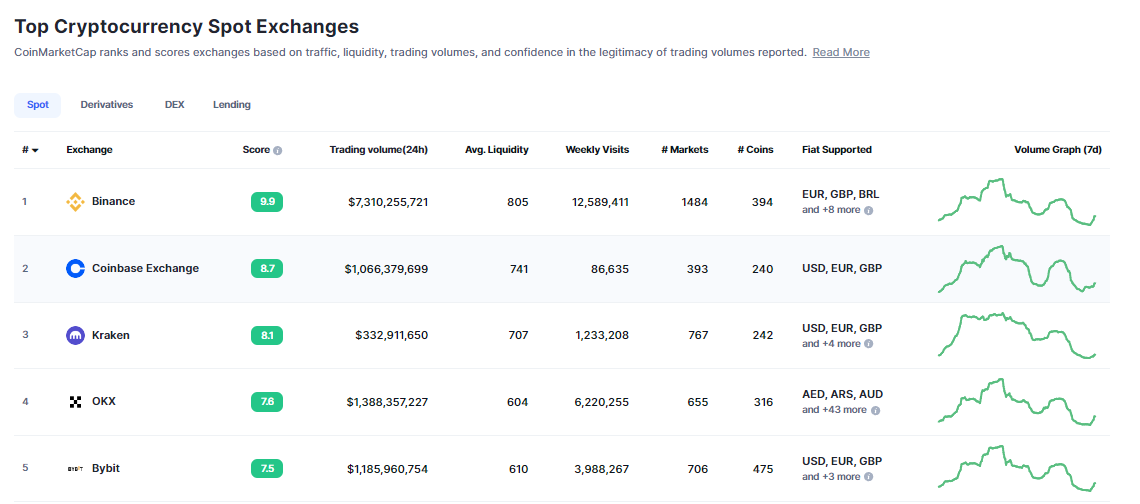Click Kraken's 7-day volume graph
The height and width of the screenshot is (504, 1140).
(x=1016, y=335)
